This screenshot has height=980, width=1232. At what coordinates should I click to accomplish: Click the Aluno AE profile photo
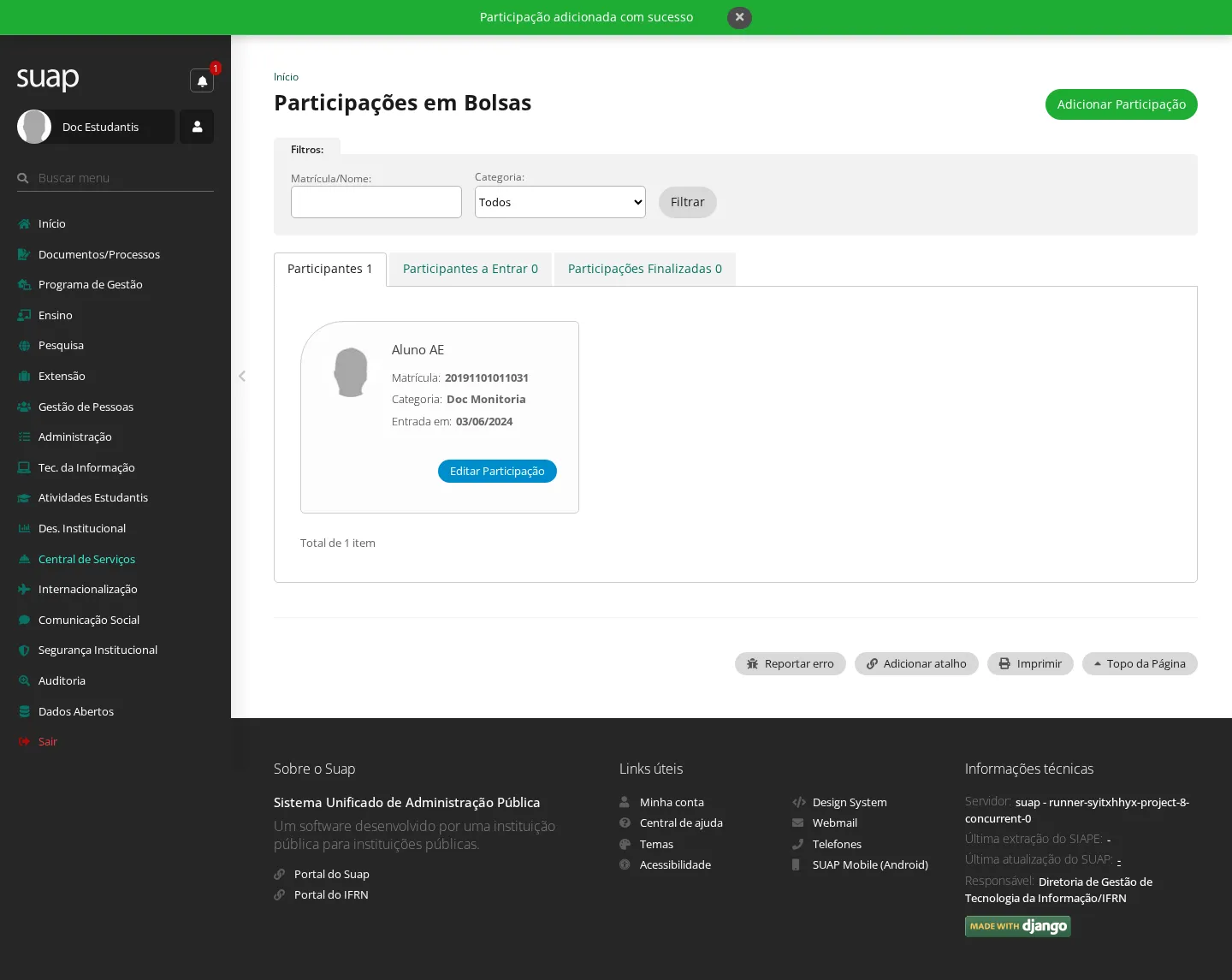351,372
